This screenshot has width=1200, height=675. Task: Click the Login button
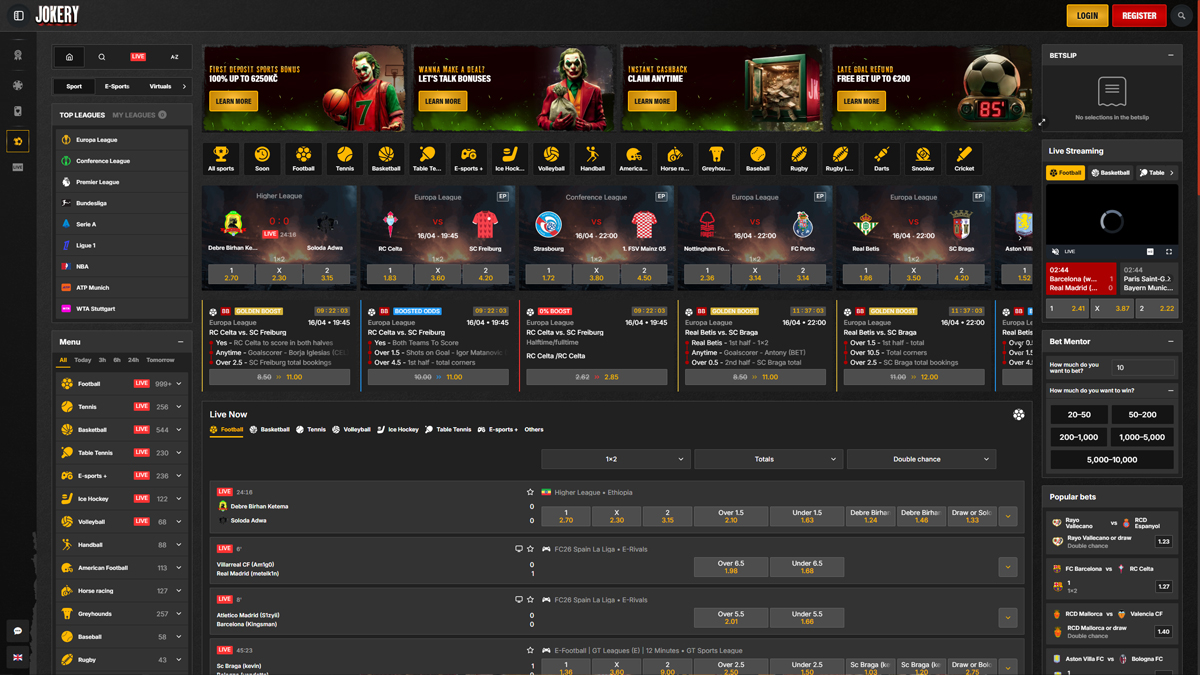coord(1087,16)
